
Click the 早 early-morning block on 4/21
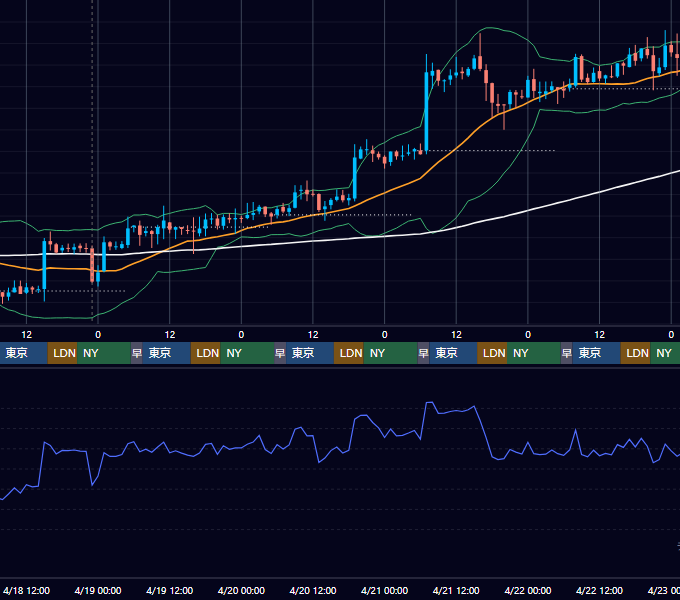(423, 353)
